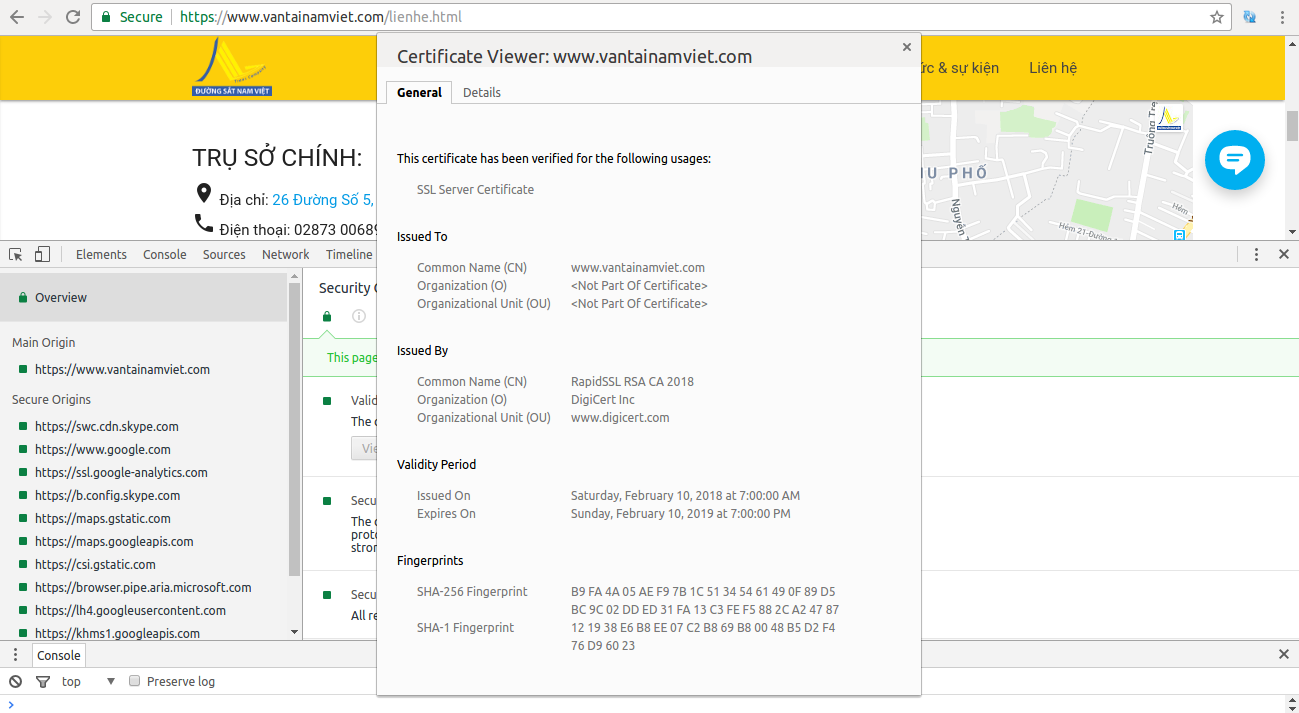Click the browser forward arrow
This screenshot has width=1299, height=713.
pyautogui.click(x=45, y=17)
